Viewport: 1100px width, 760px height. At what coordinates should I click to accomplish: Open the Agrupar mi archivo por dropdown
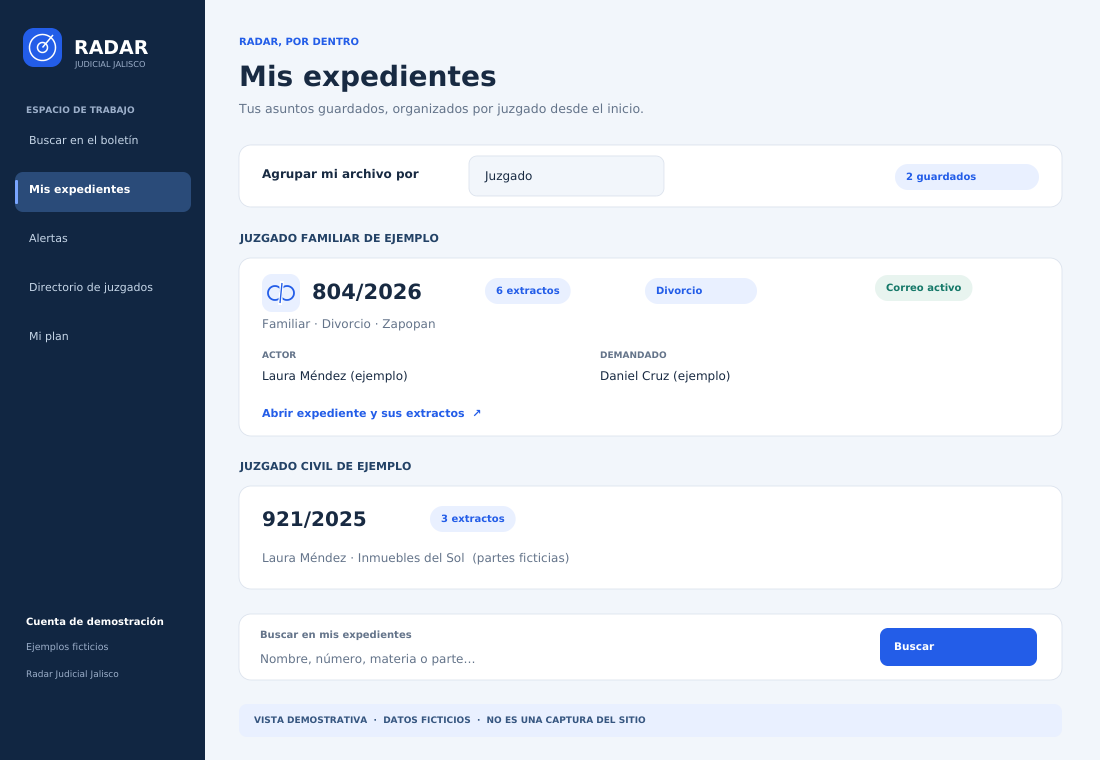(x=566, y=176)
